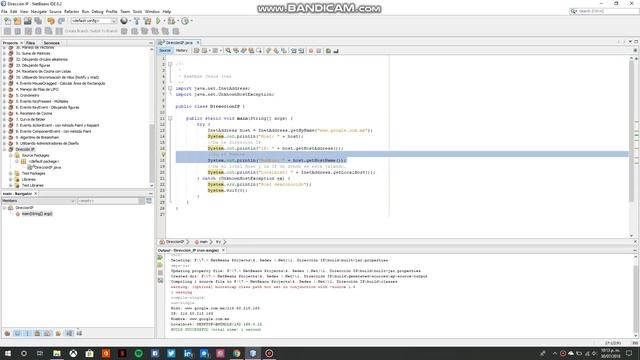Click the icon right of the Navigator filter dropdown
This screenshot has width=640, height=360.
pyautogui.click(x=149, y=200)
